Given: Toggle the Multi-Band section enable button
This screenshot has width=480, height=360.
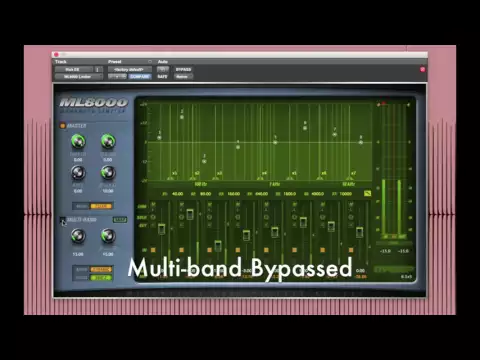Looking at the screenshot, I should tap(62, 220).
